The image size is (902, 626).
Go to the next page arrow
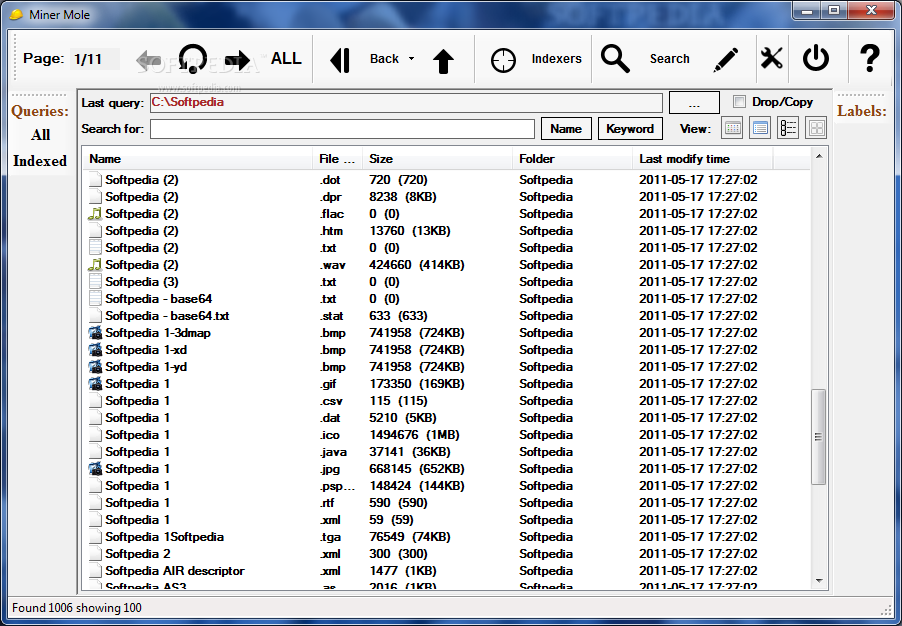238,60
